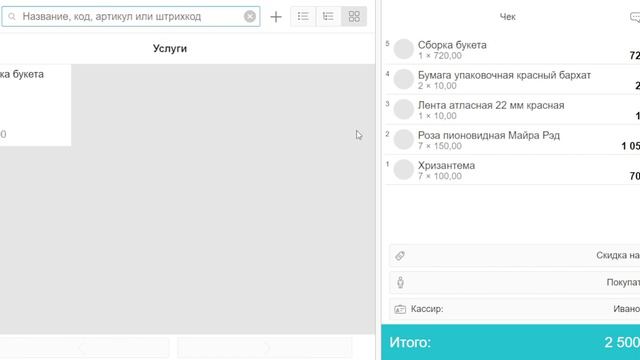Select Лента атласная 22 мм красная row
Viewport: 640px width, 360px height.
512,109
